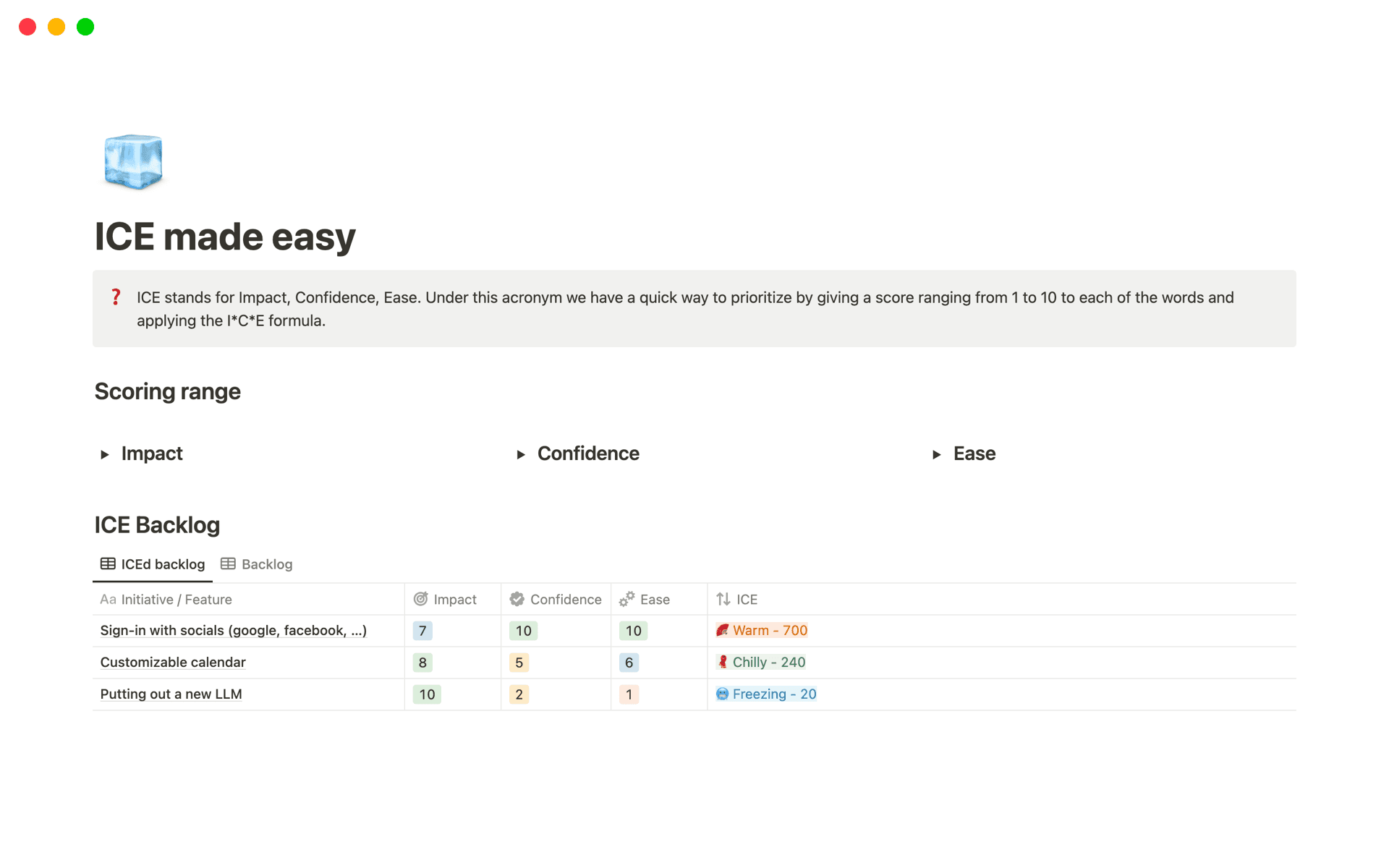Expand the Ease toggle section
The width and height of the screenshot is (1389, 868).
coord(936,454)
